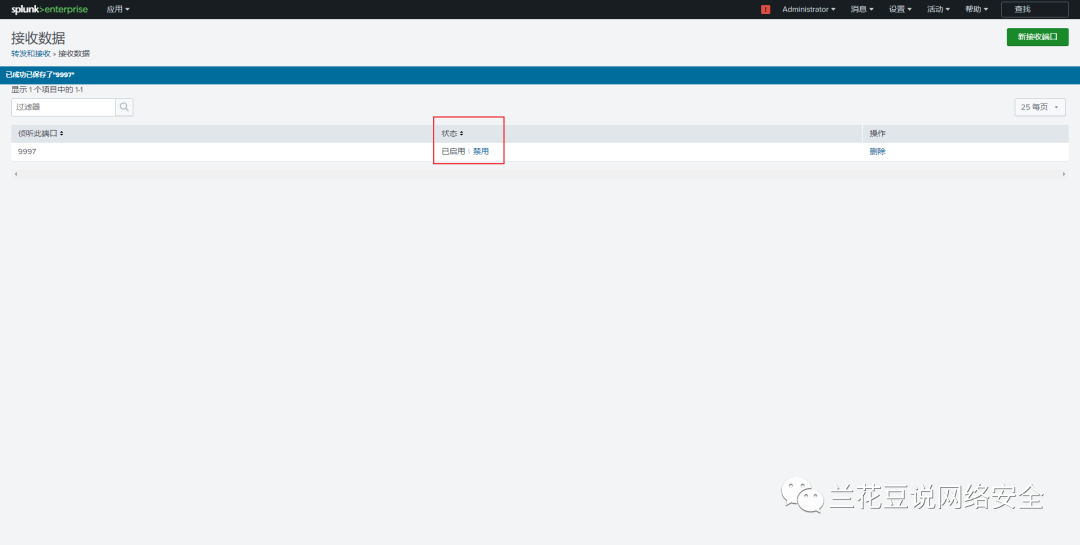This screenshot has height=545, width=1080.
Task: Sort by 侦听此端口 column header
Action: [x=41, y=134]
